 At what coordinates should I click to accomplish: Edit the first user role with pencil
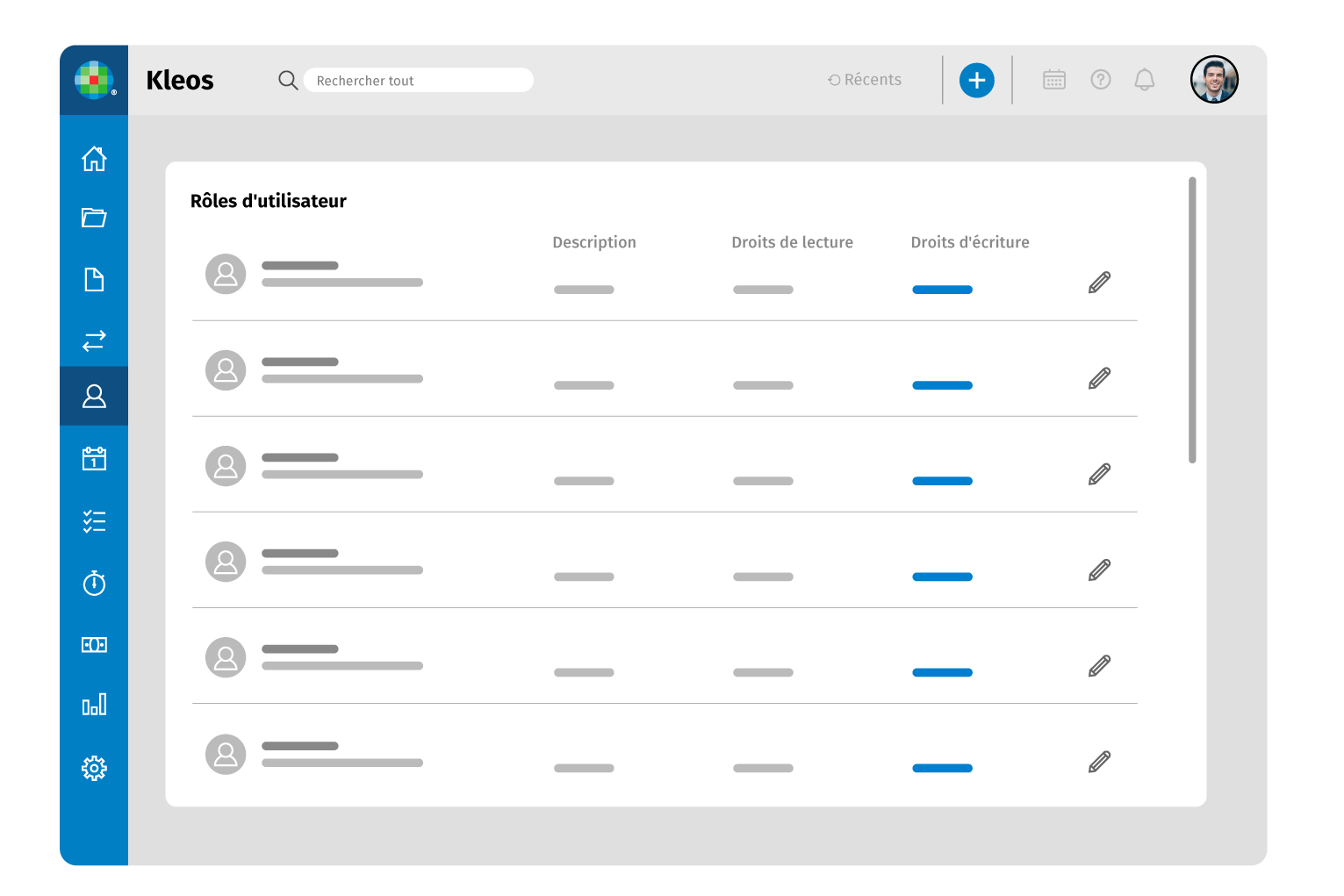tap(1099, 283)
